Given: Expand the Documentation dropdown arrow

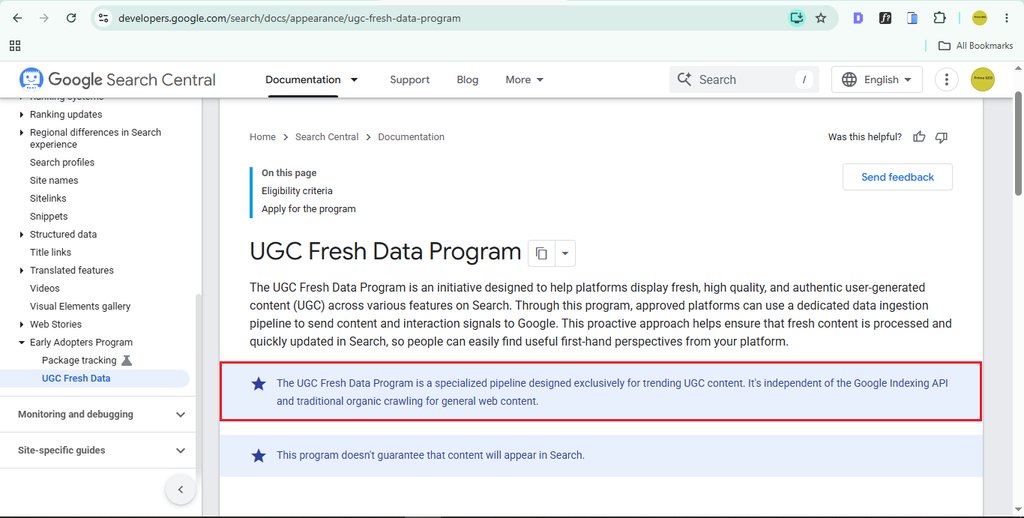Looking at the screenshot, I should coord(354,80).
